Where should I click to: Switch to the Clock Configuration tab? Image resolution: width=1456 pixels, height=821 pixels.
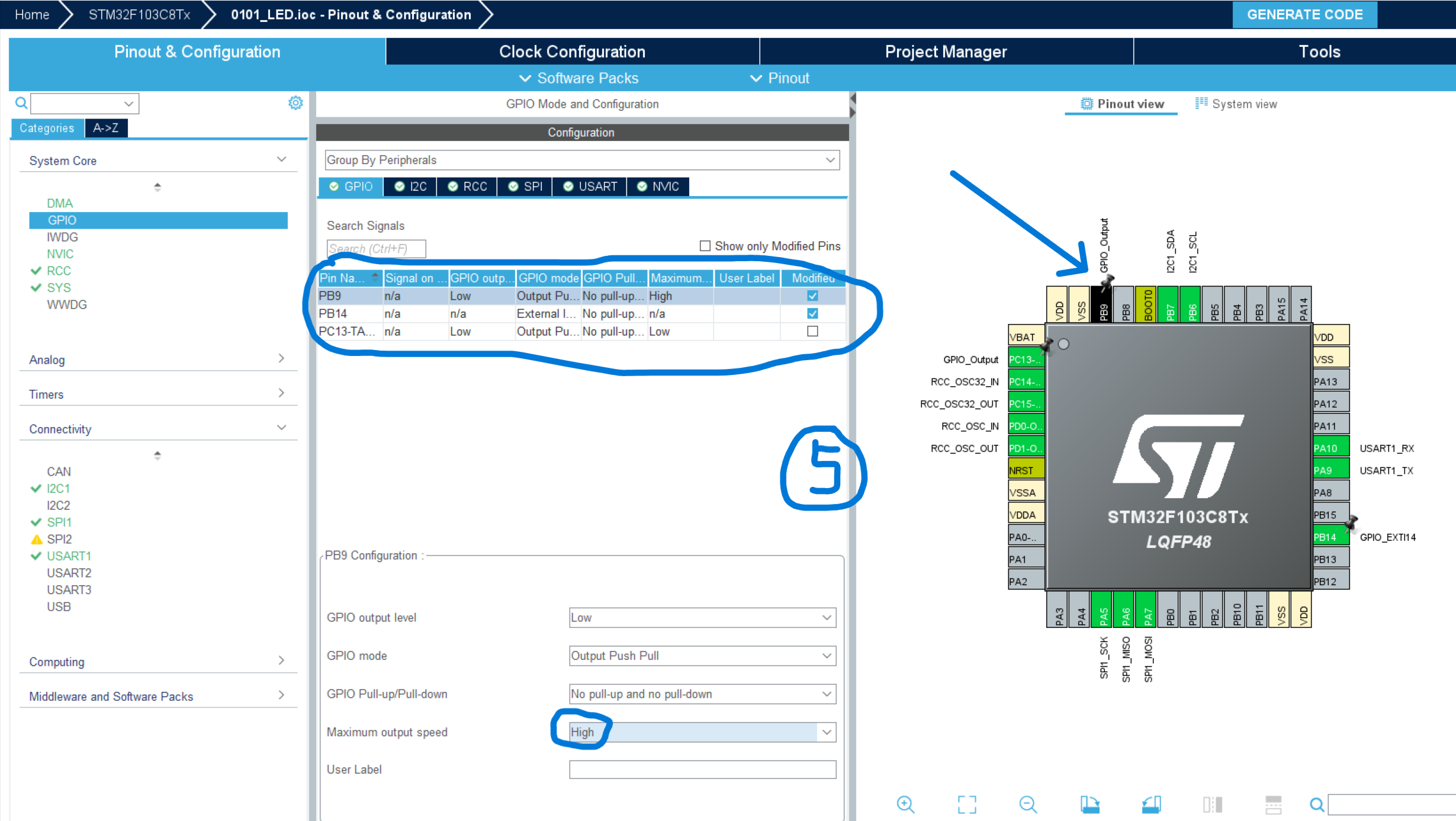[572, 52]
